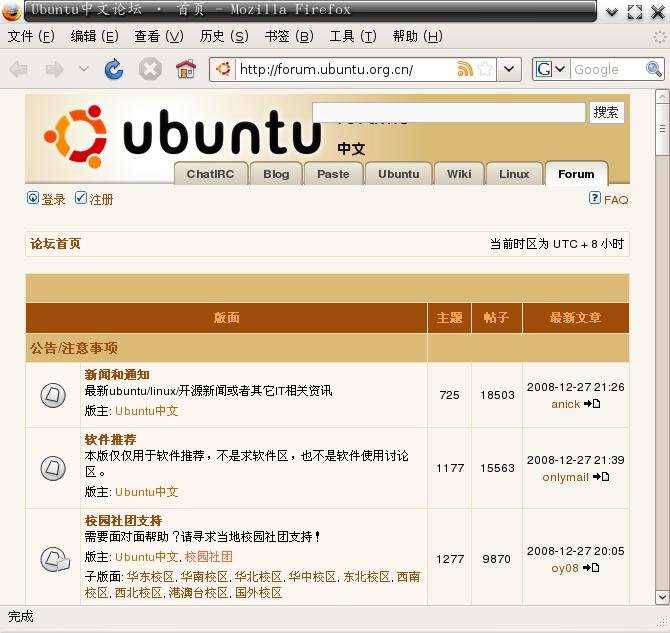Click the 登录 login link
The width and height of the screenshot is (670, 633).
[x=53, y=200]
